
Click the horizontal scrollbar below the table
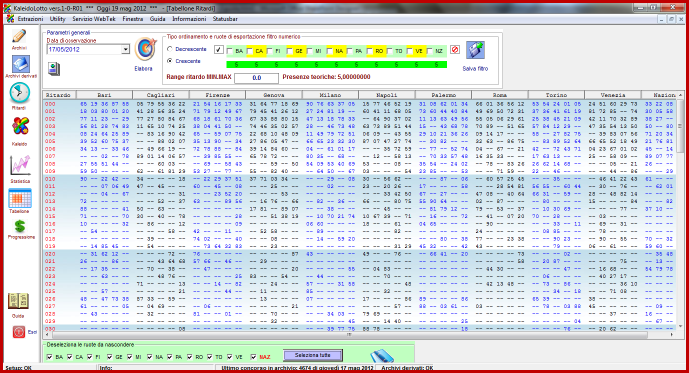pyautogui.click(x=349, y=335)
